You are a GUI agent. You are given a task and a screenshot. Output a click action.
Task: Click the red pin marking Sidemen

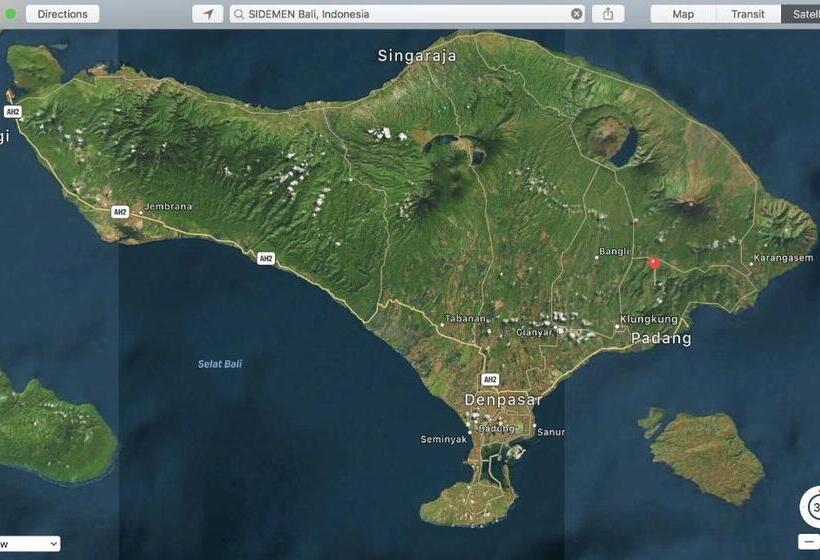click(x=655, y=264)
